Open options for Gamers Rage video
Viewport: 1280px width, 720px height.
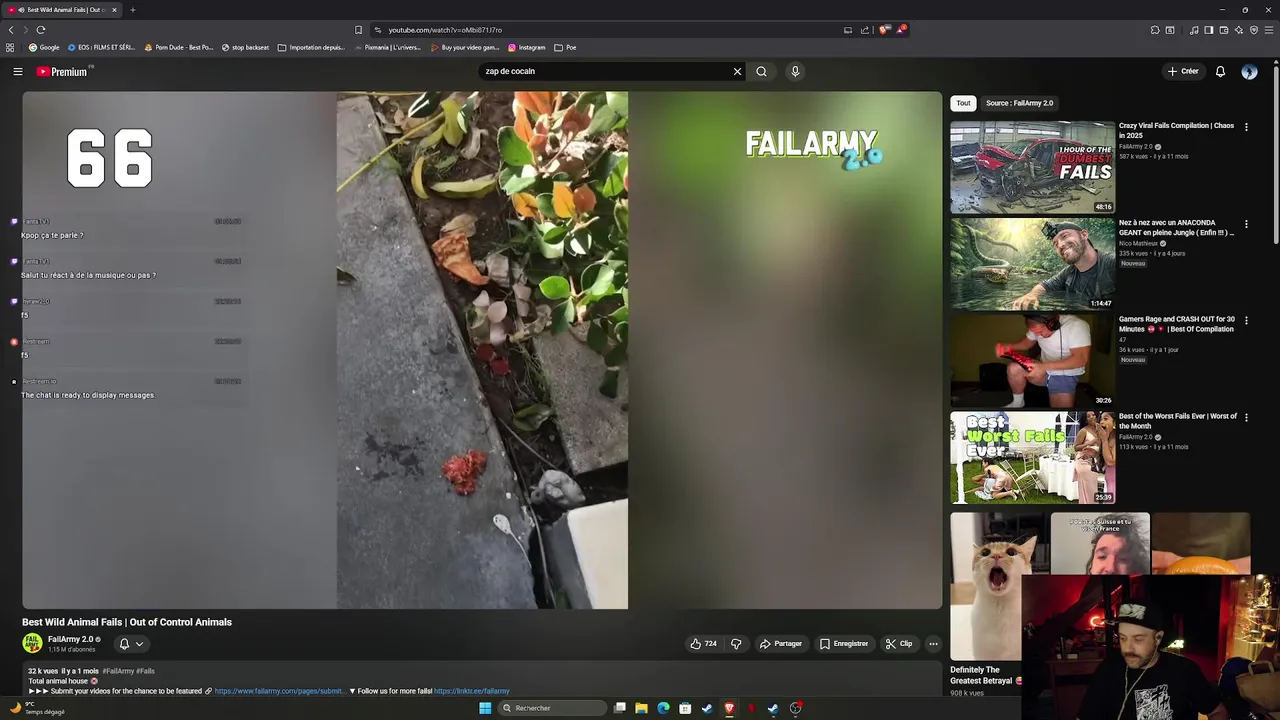point(1246,321)
